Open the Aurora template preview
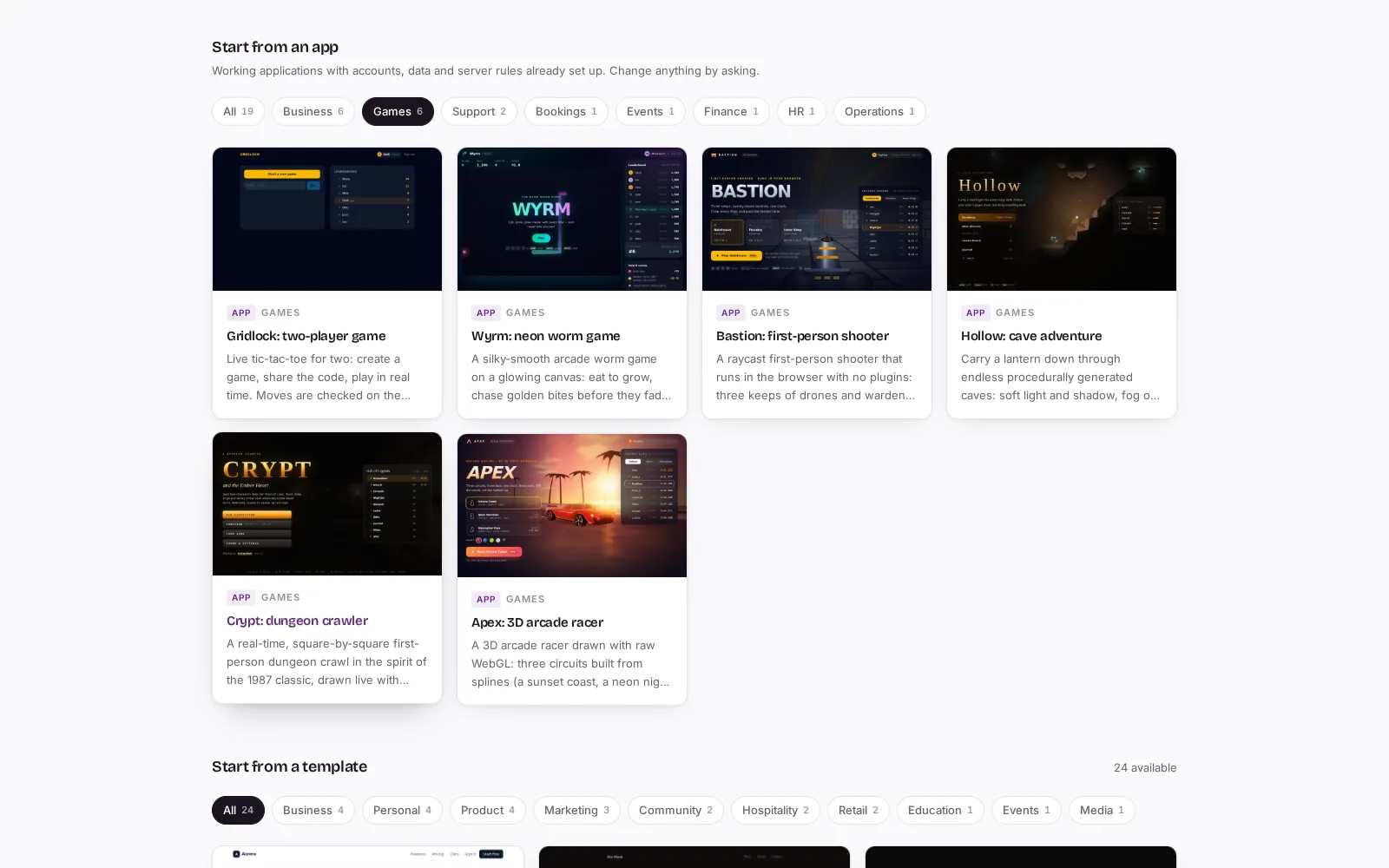 pyautogui.click(x=368, y=858)
